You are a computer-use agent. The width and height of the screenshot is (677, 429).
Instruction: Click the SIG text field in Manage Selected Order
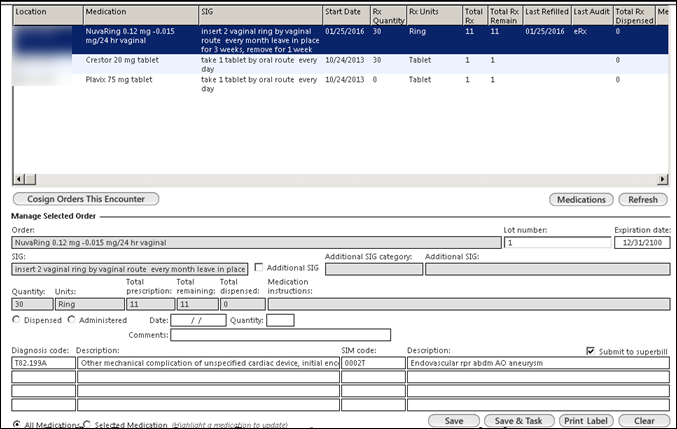point(130,269)
